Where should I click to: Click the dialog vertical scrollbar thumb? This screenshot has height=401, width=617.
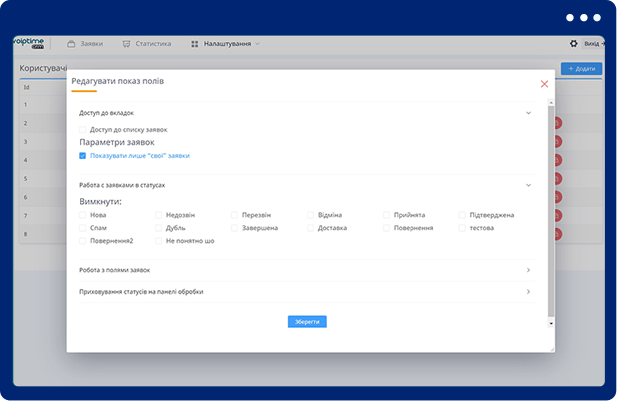coord(551,211)
